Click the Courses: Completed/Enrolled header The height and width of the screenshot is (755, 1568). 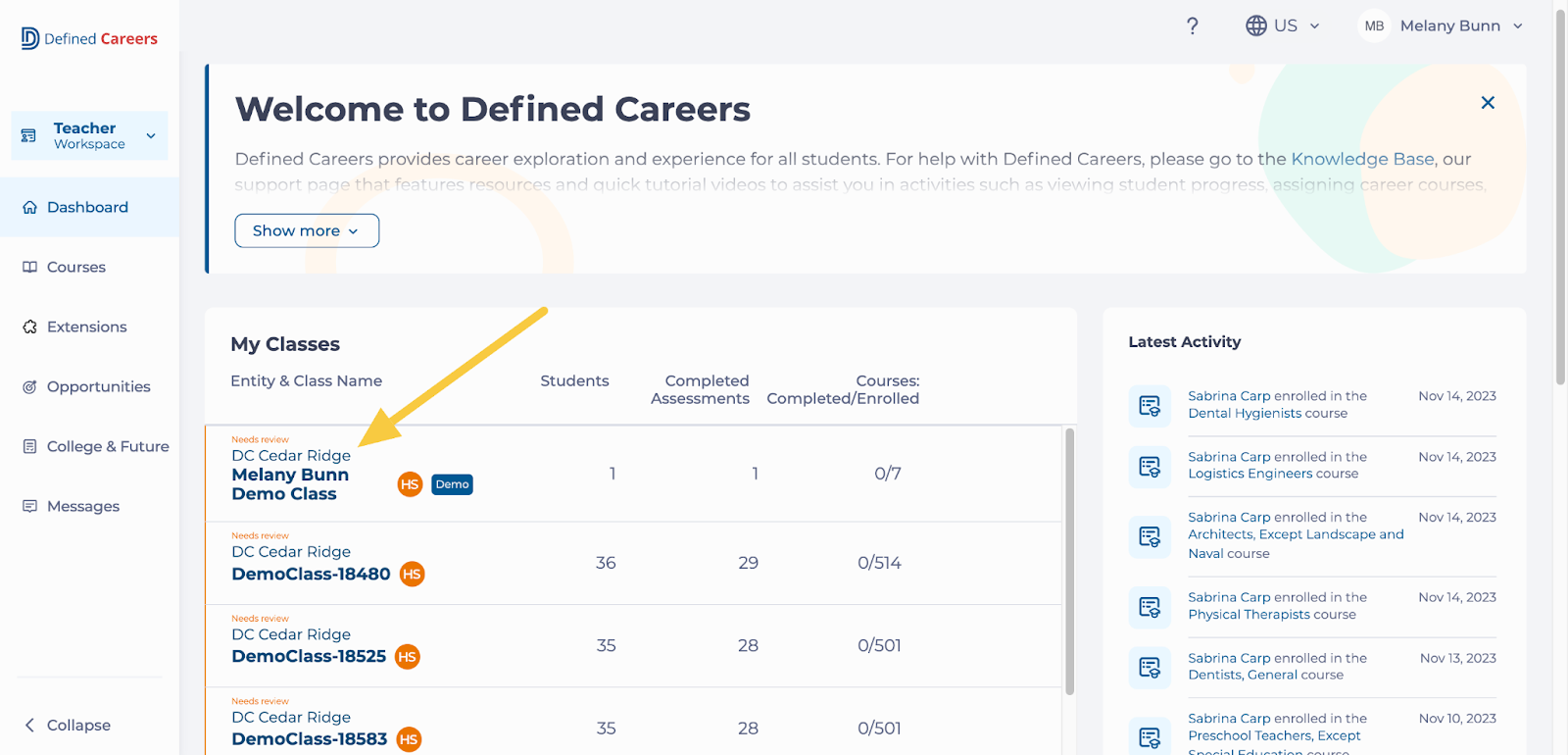843,389
